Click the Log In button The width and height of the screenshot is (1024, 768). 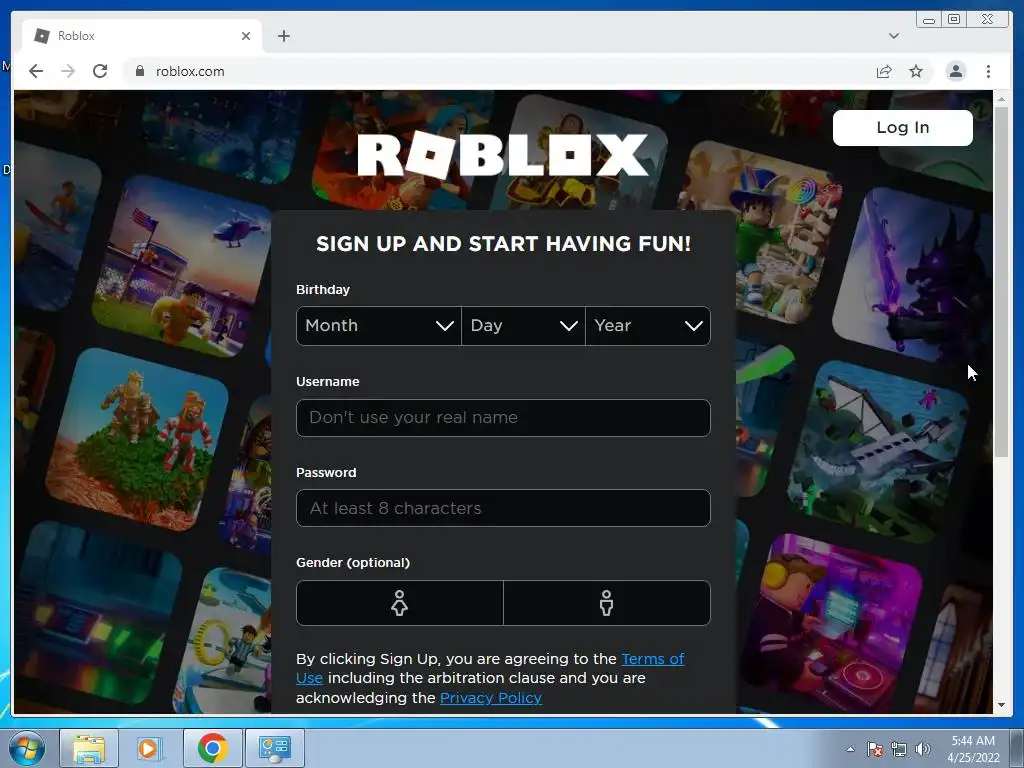pos(903,127)
